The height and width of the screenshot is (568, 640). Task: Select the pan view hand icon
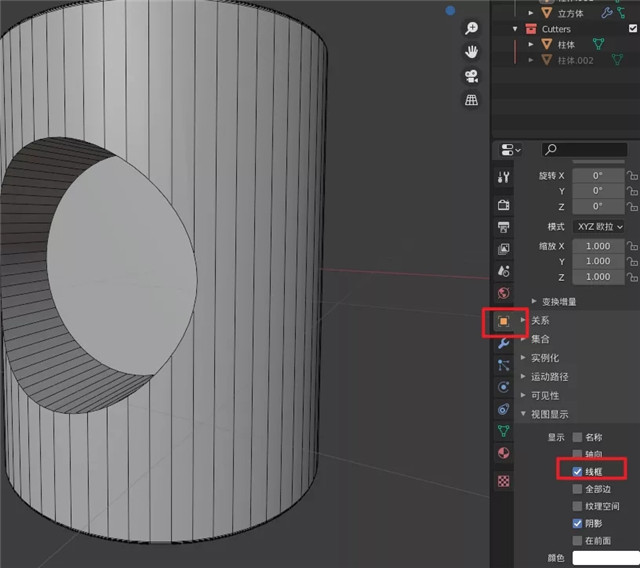pos(470,53)
